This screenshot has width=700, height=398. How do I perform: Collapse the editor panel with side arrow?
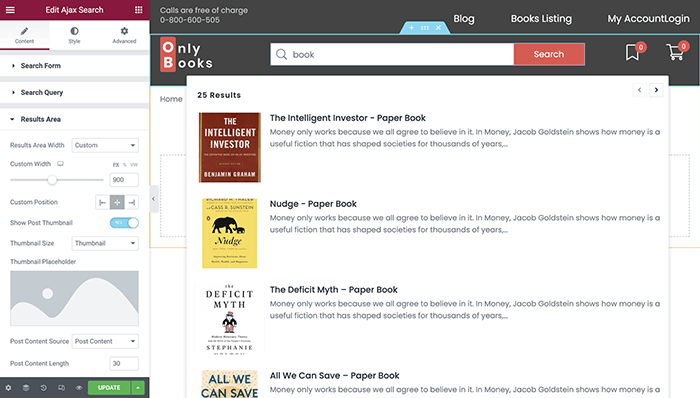153,199
